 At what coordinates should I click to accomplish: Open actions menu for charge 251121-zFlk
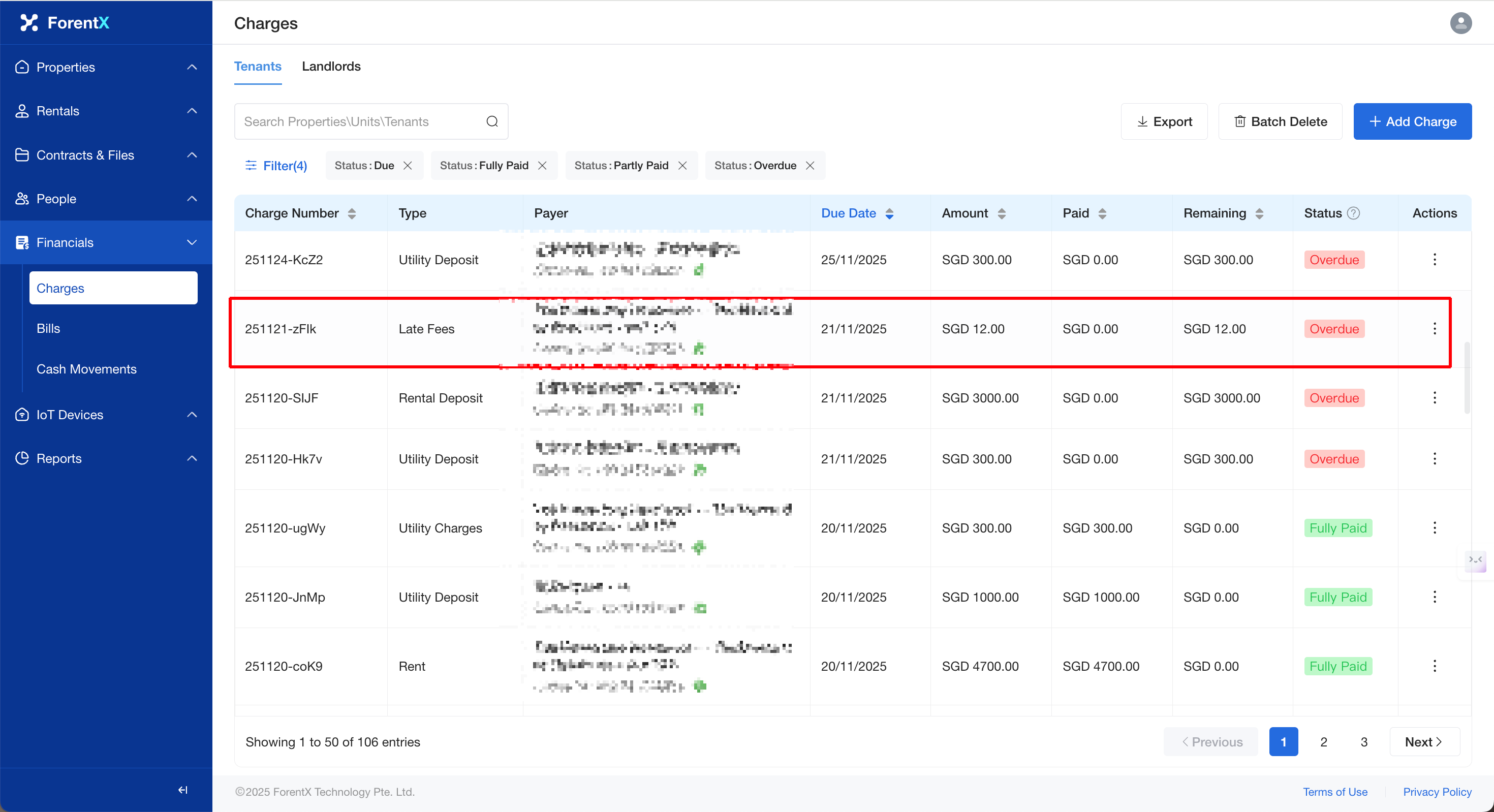tap(1434, 329)
